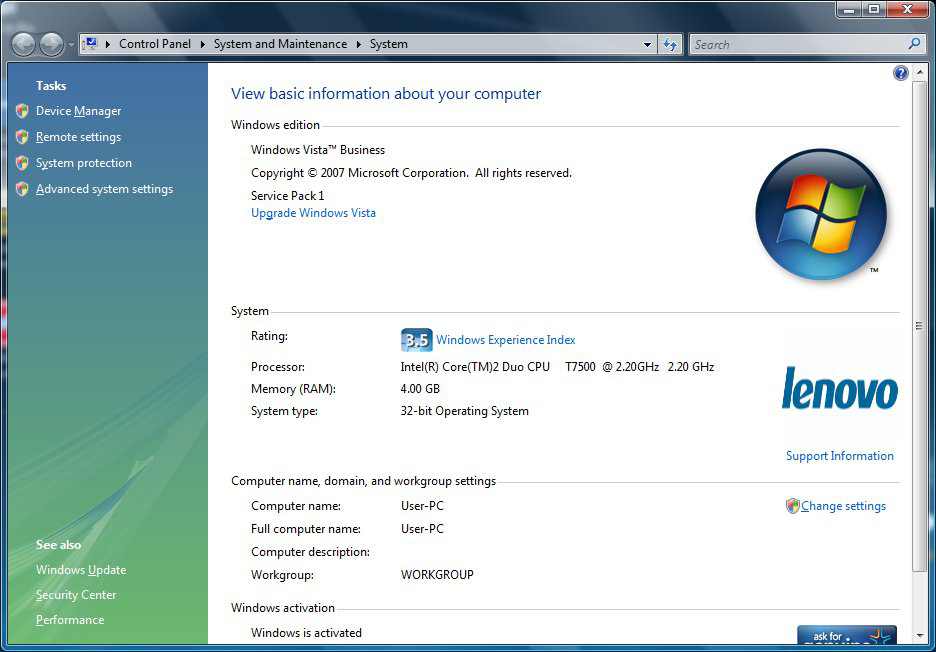Click the 32-bit Operating System text
This screenshot has width=936, height=652.
(x=464, y=411)
